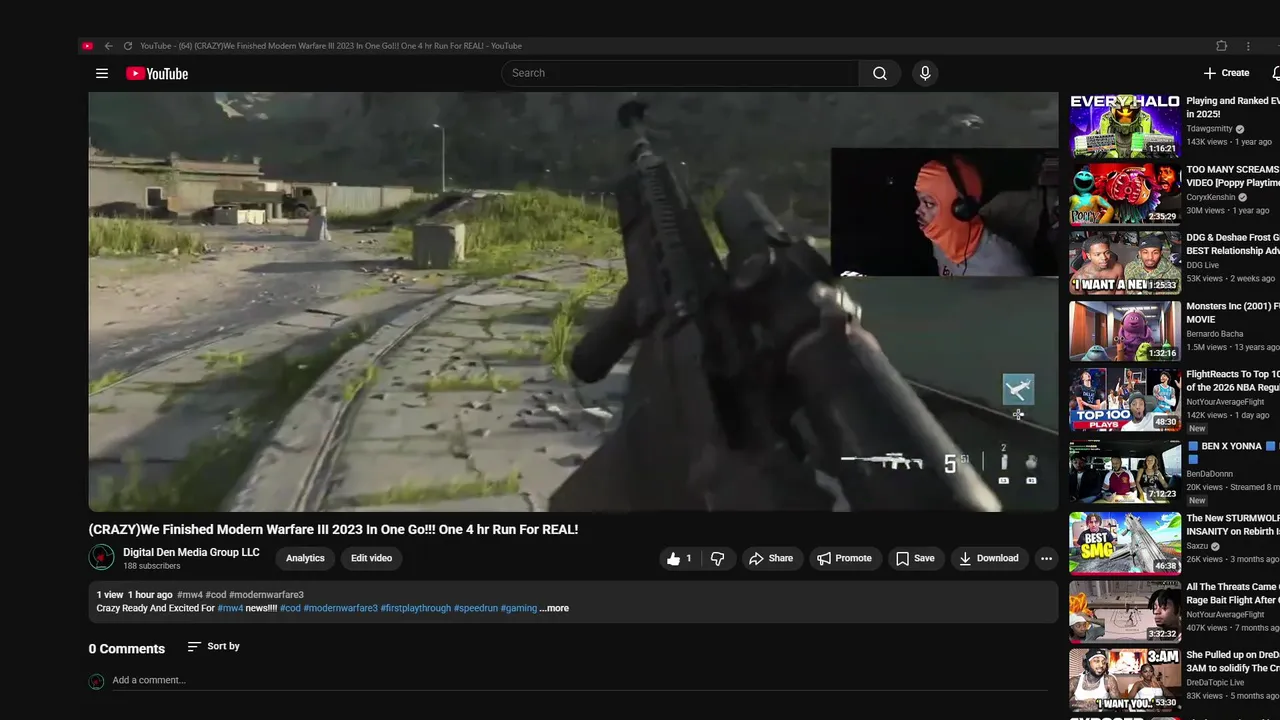Click Bernardo Bacha channel name

coord(1215,334)
